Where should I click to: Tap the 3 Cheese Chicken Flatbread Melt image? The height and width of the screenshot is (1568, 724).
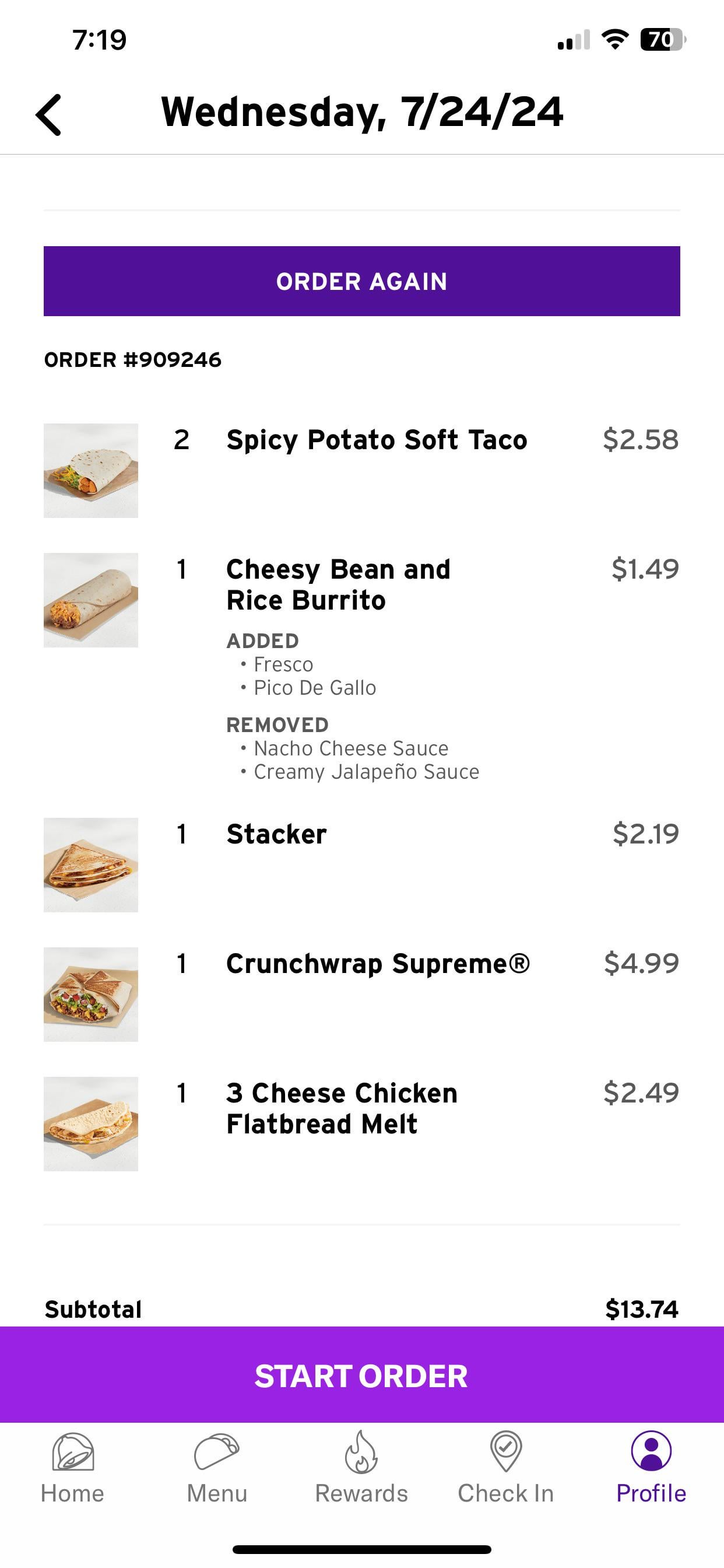[91, 1124]
